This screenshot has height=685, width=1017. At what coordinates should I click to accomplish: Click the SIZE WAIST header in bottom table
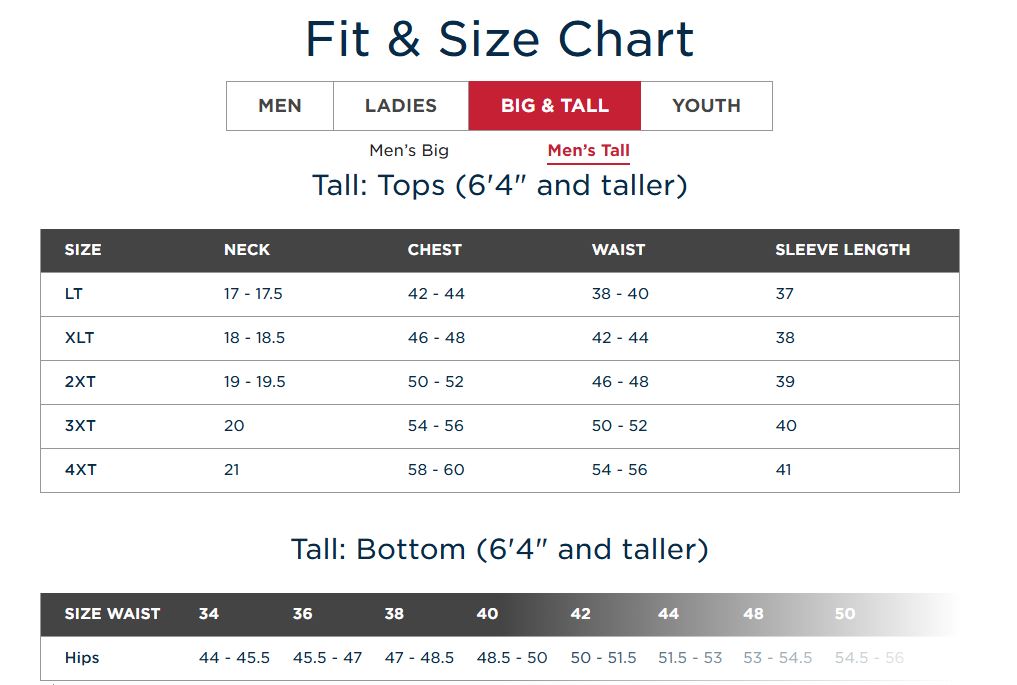(x=112, y=614)
